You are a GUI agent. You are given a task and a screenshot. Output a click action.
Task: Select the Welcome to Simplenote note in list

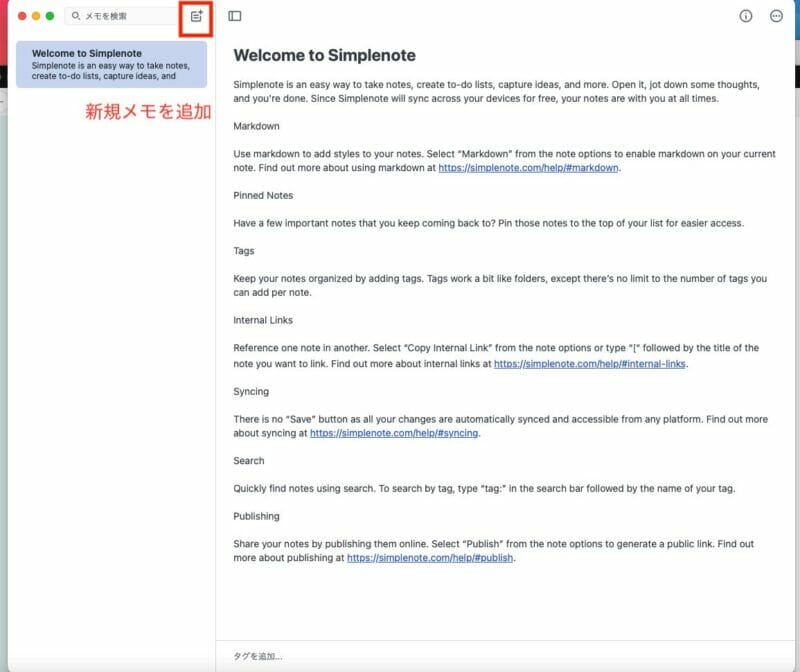click(x=111, y=64)
